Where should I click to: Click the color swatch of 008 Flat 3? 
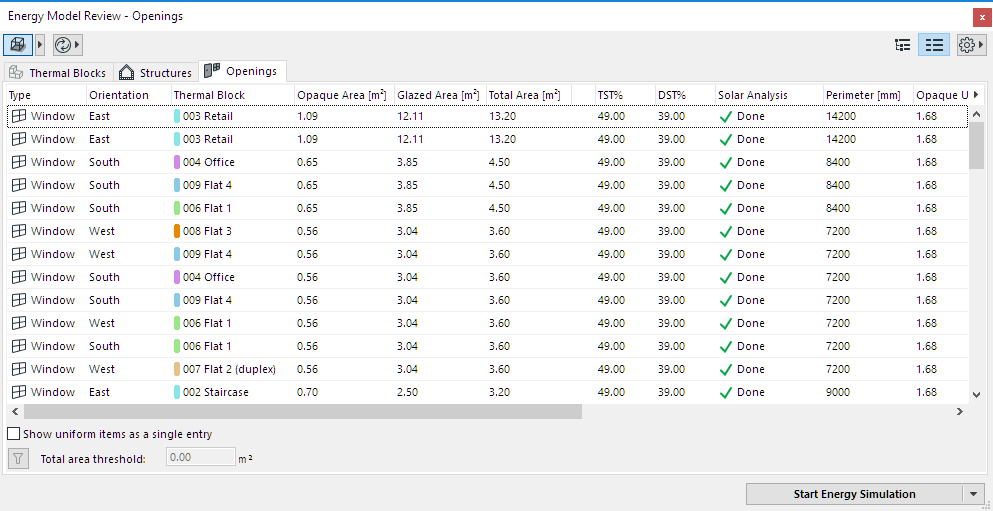tap(177, 231)
